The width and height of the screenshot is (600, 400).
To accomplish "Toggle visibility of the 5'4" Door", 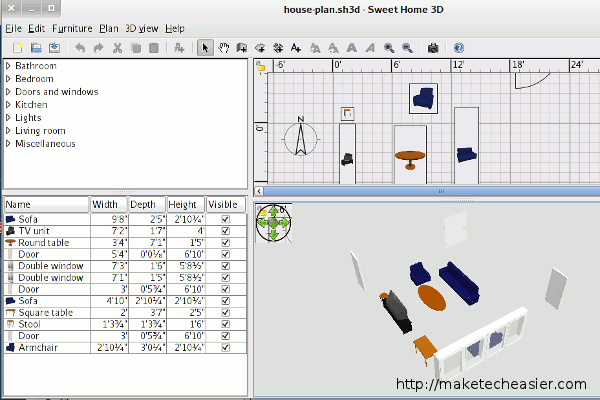I will (225, 254).
